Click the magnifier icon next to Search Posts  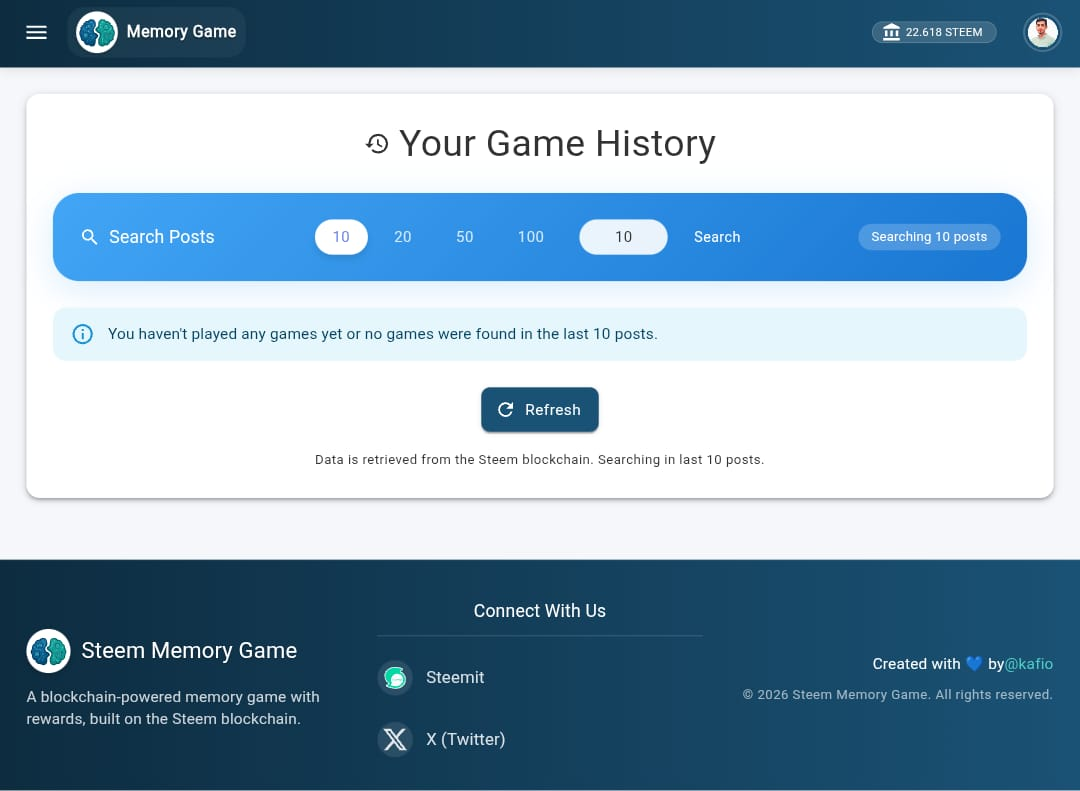pos(89,237)
